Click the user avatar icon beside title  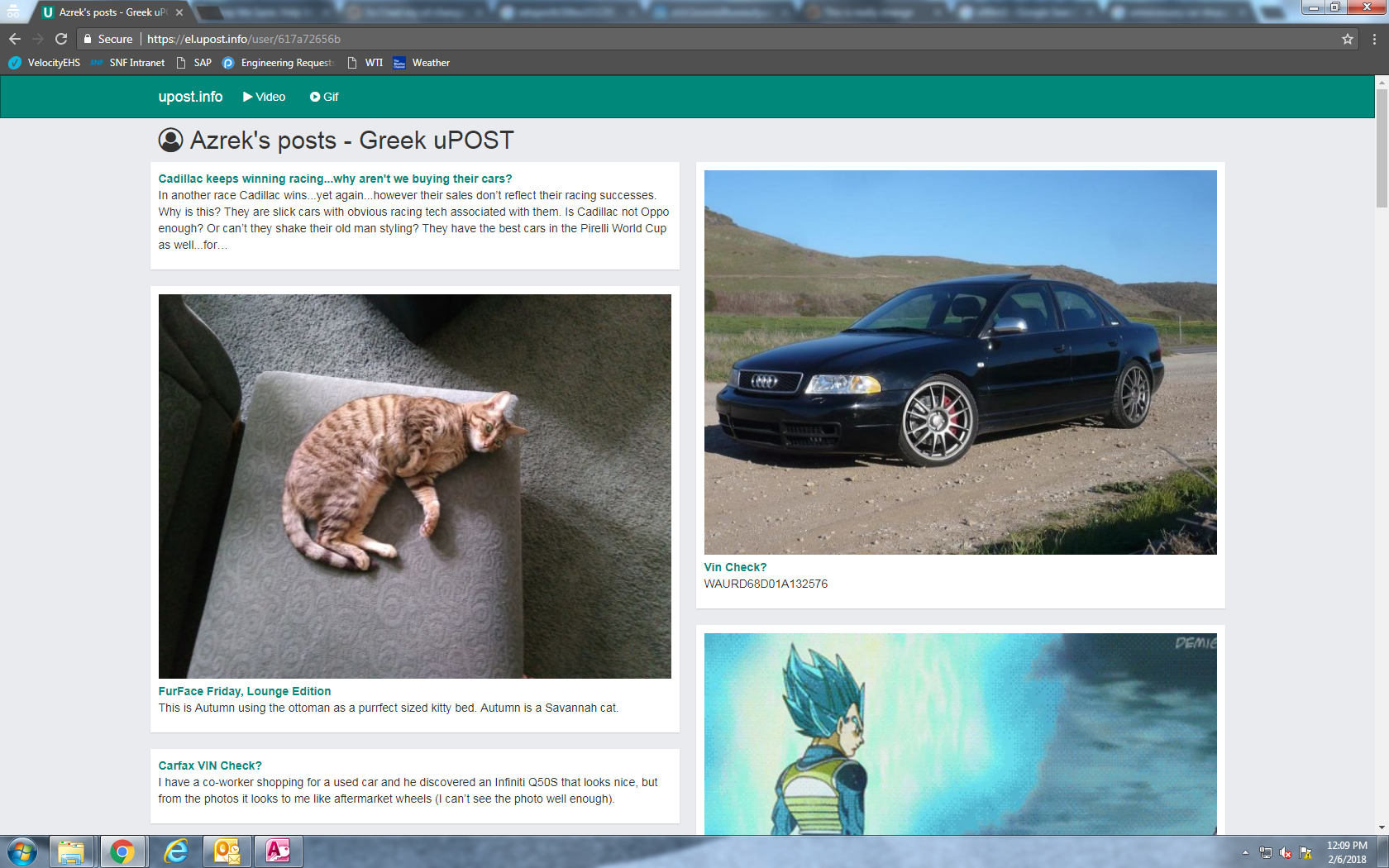[170, 140]
